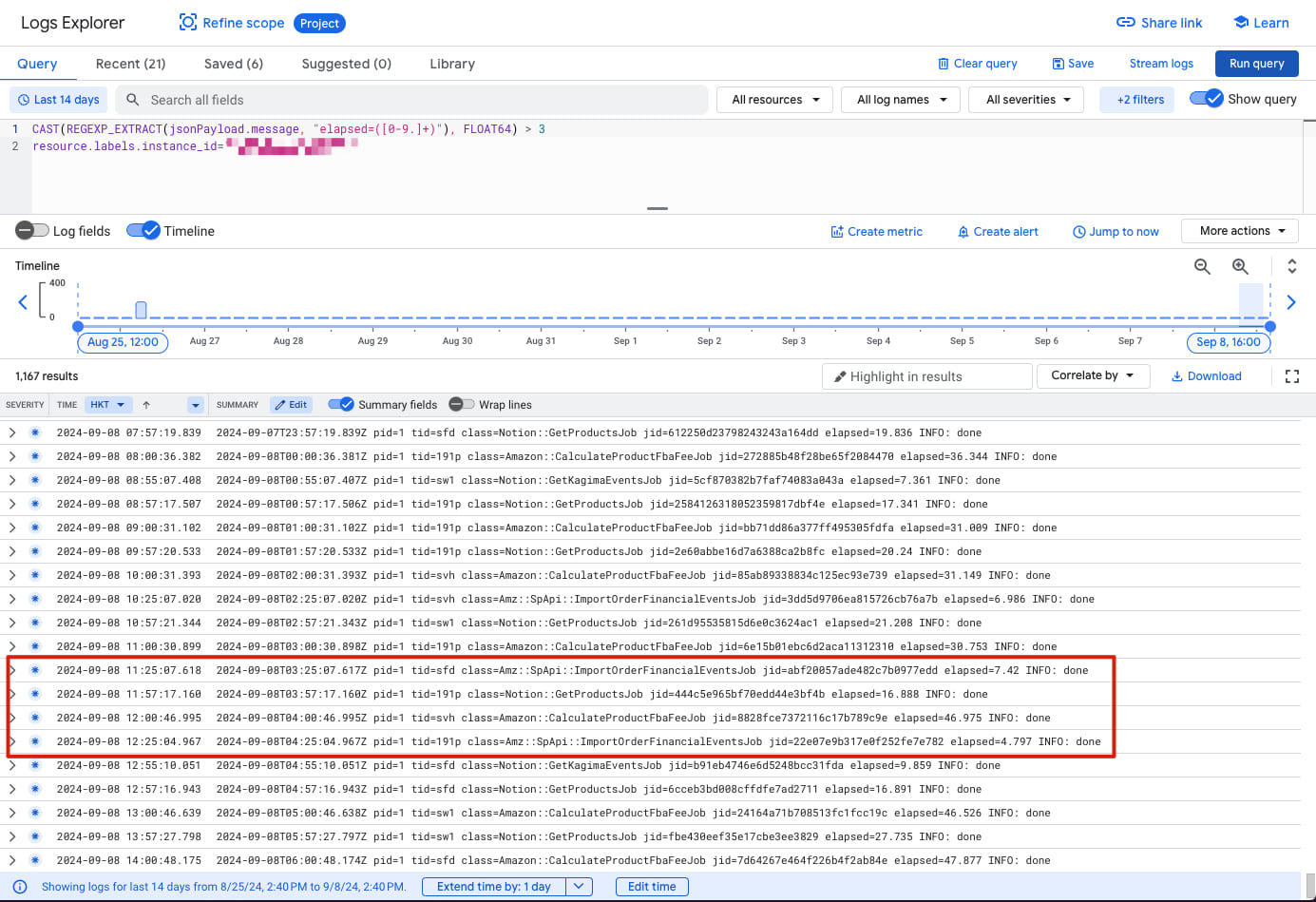Select the timeline start handle at Aug 25
This screenshot has height=902, width=1316.
(x=78, y=326)
